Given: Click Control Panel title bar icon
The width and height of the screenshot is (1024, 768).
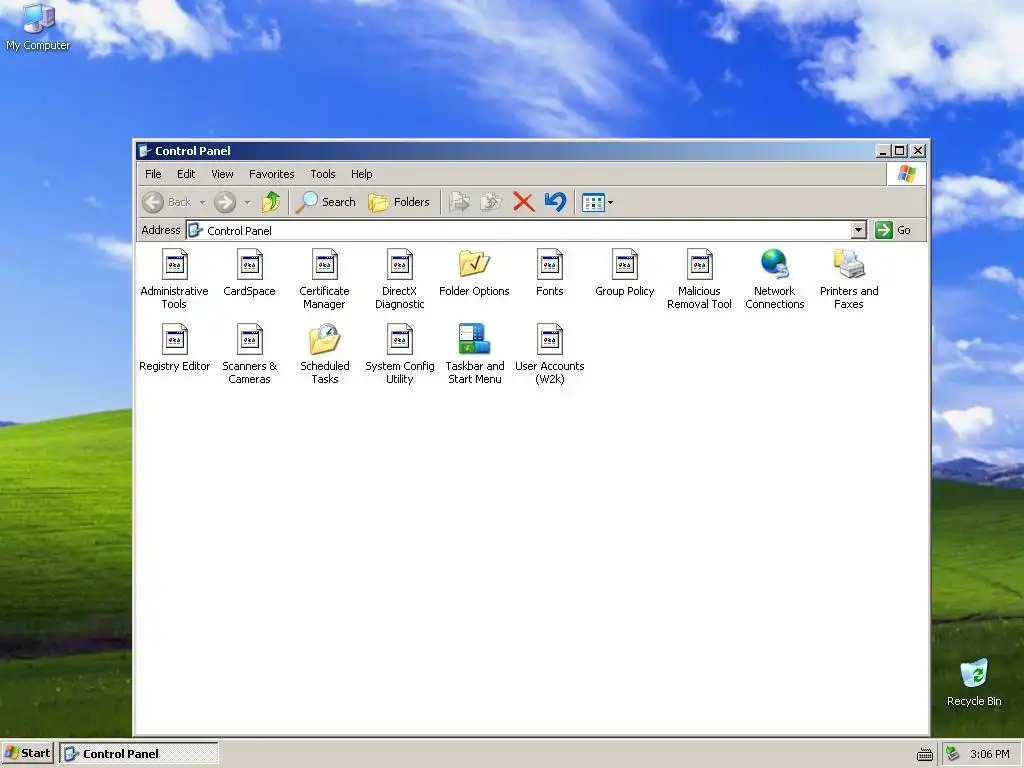Looking at the screenshot, I should click(145, 151).
